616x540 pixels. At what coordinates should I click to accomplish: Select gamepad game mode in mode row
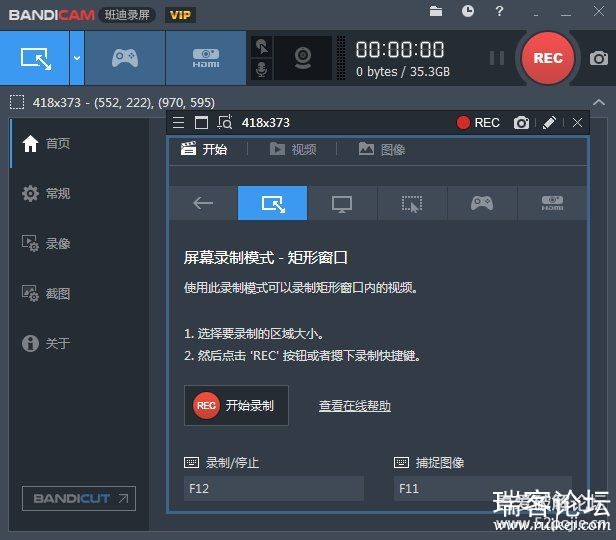[x=482, y=203]
